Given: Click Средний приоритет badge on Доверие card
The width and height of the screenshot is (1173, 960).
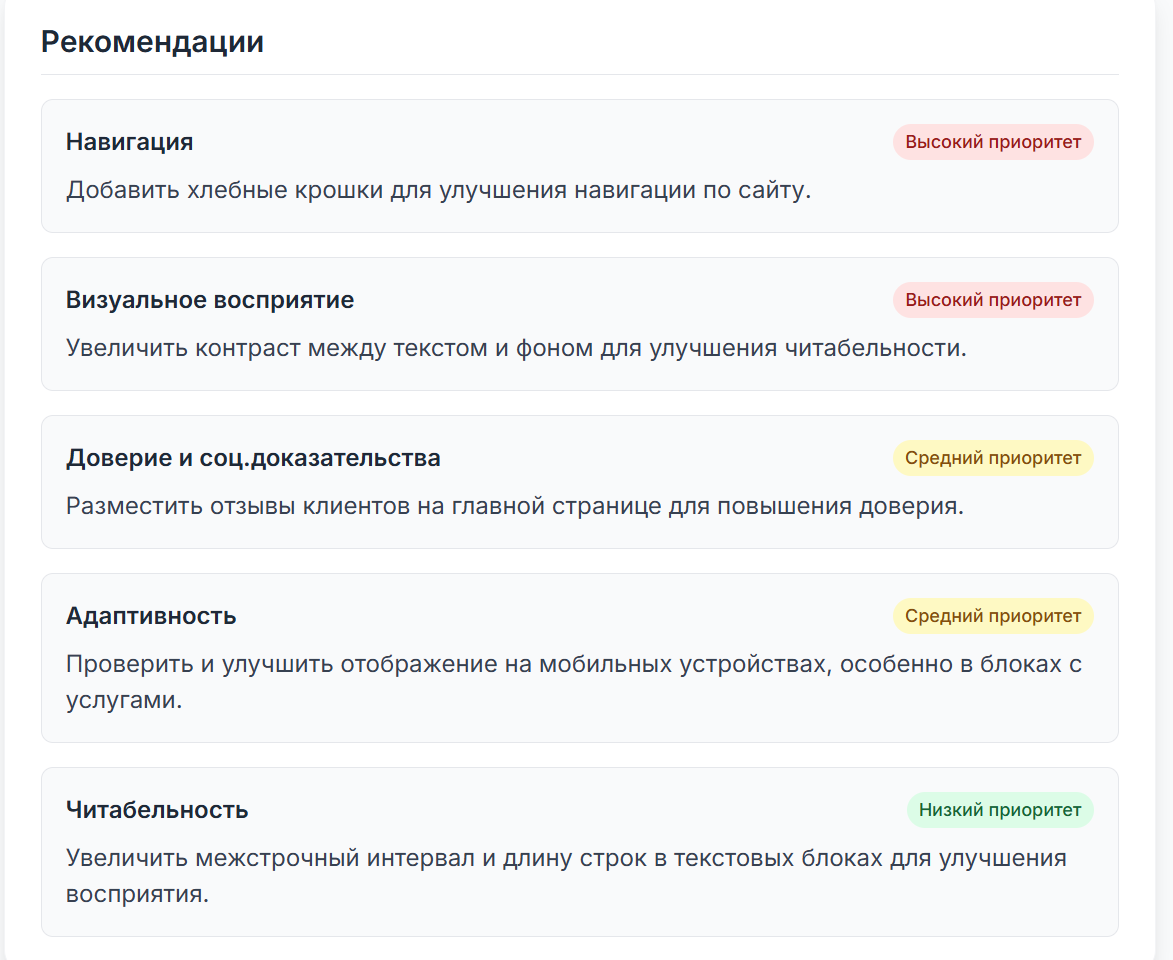Looking at the screenshot, I should click(993, 458).
